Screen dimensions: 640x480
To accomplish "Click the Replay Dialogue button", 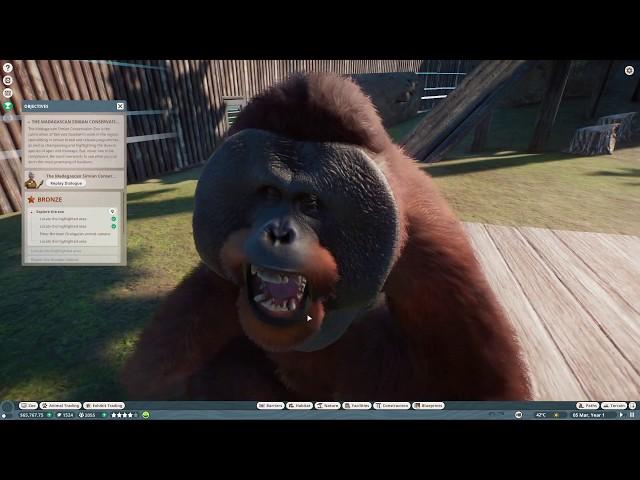I will pos(66,183).
